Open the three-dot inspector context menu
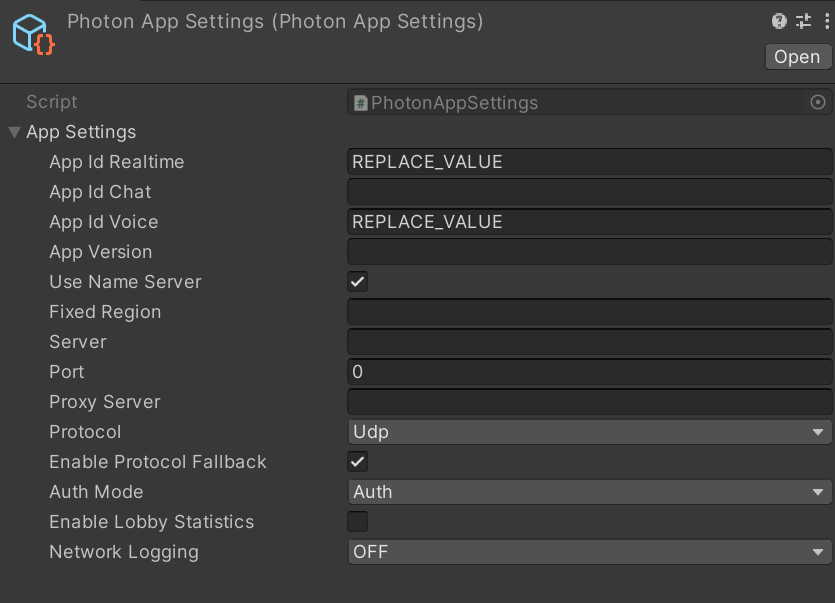The height and width of the screenshot is (603, 835). 825,21
